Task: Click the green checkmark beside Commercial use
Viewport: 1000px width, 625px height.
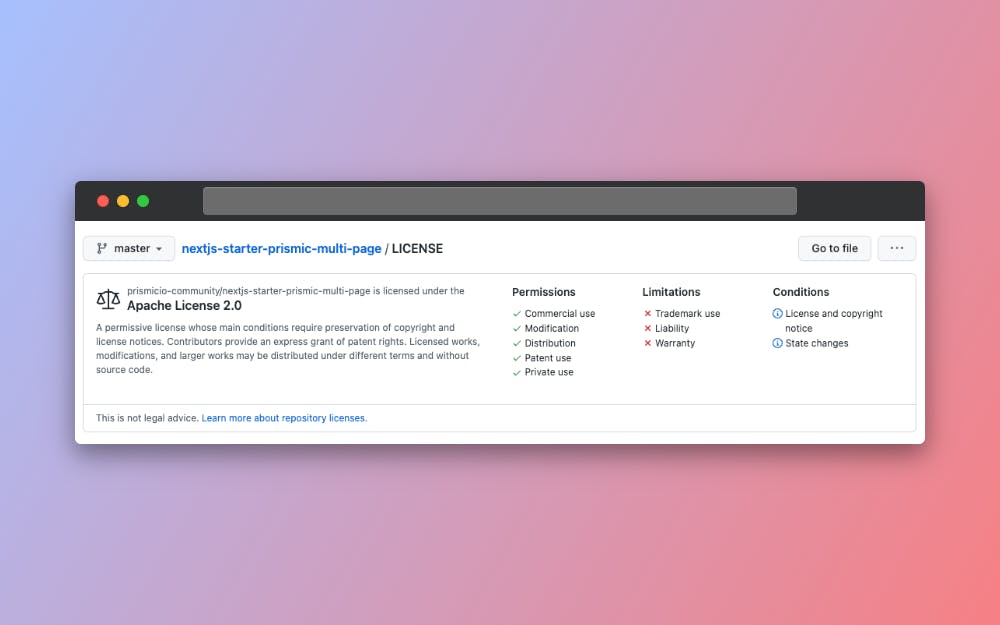Action: 517,313
